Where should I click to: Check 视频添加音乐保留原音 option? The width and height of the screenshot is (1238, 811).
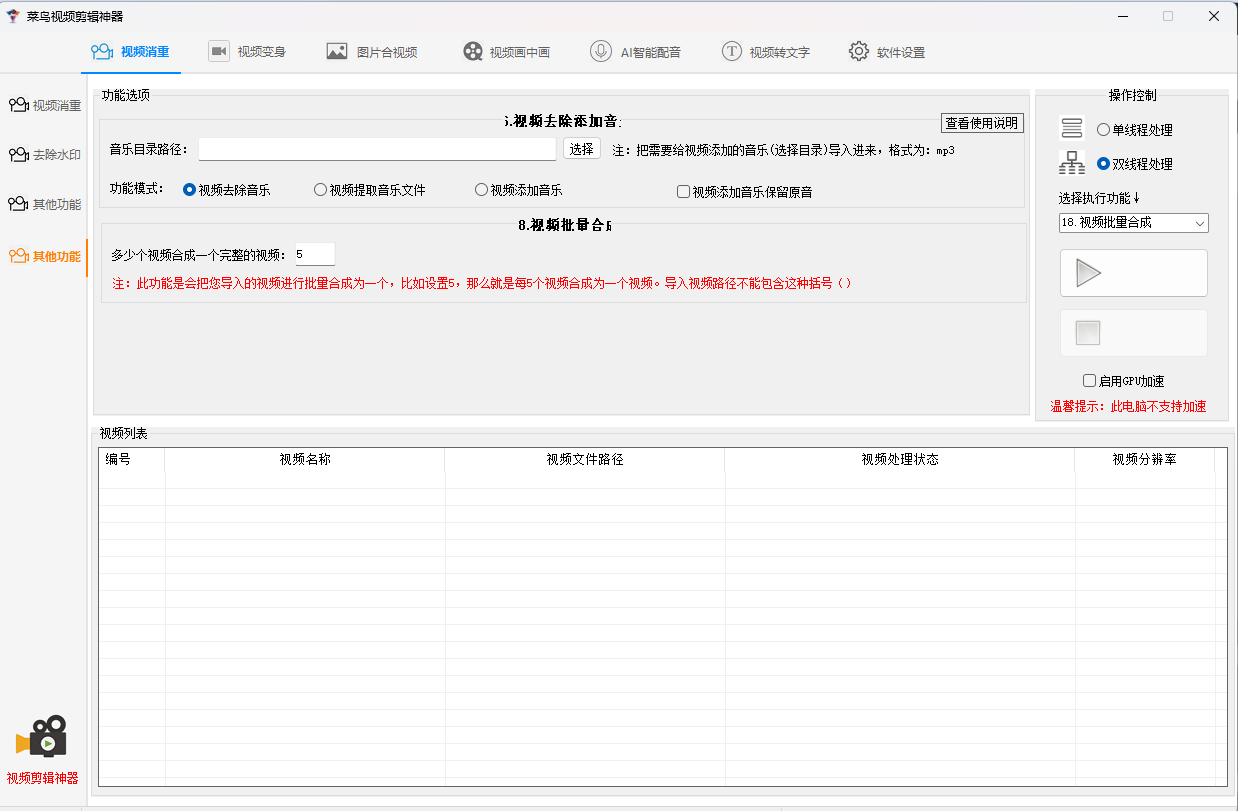coord(684,191)
